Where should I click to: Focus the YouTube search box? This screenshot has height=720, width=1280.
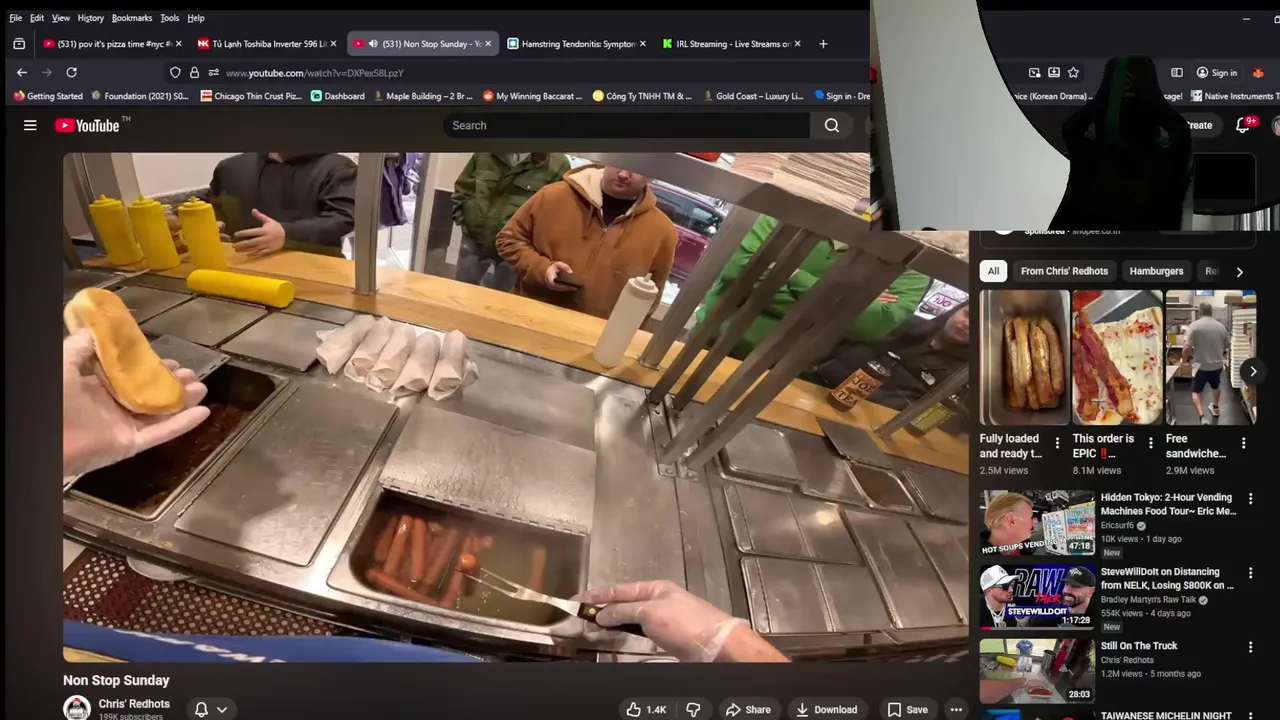coord(627,125)
